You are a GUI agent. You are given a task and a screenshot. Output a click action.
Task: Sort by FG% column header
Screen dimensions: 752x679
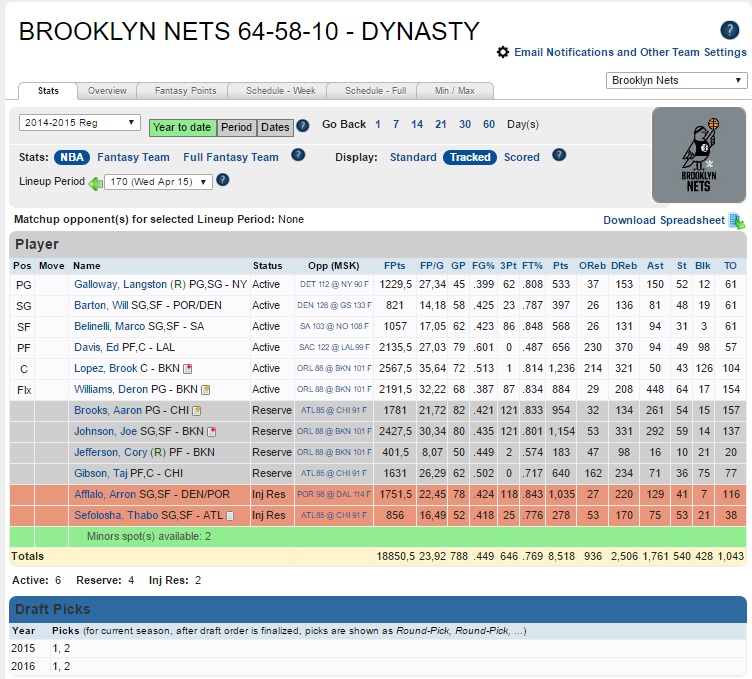(483, 266)
